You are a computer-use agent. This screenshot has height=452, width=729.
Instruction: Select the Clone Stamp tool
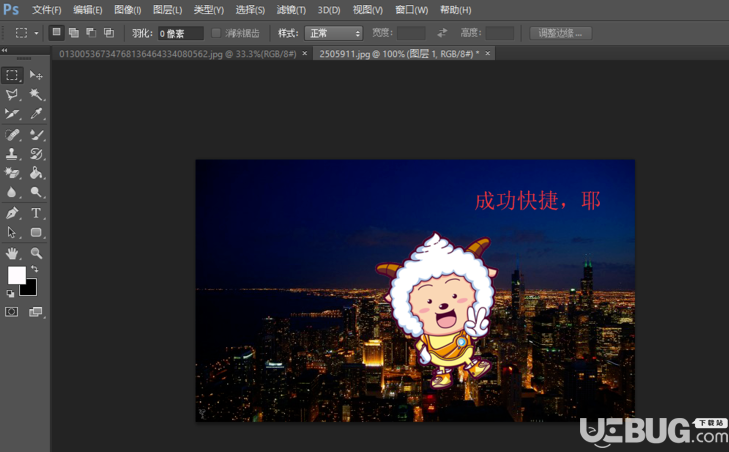click(x=12, y=154)
